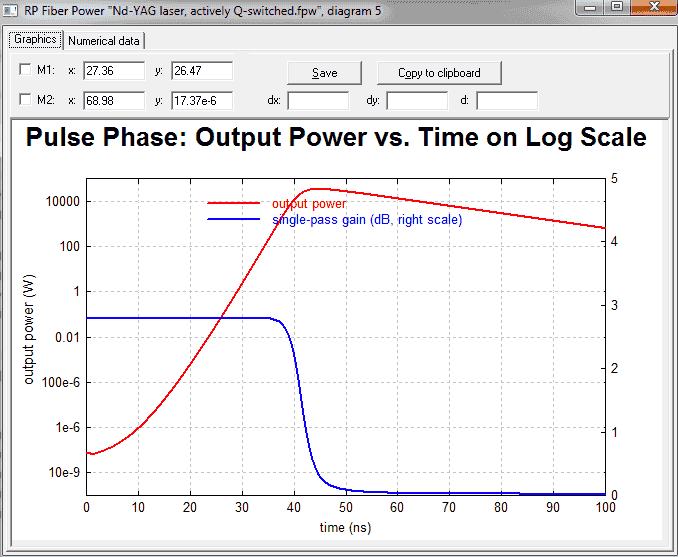The image size is (678, 557).
Task: Select the Graphics tab
Action: [x=35, y=39]
